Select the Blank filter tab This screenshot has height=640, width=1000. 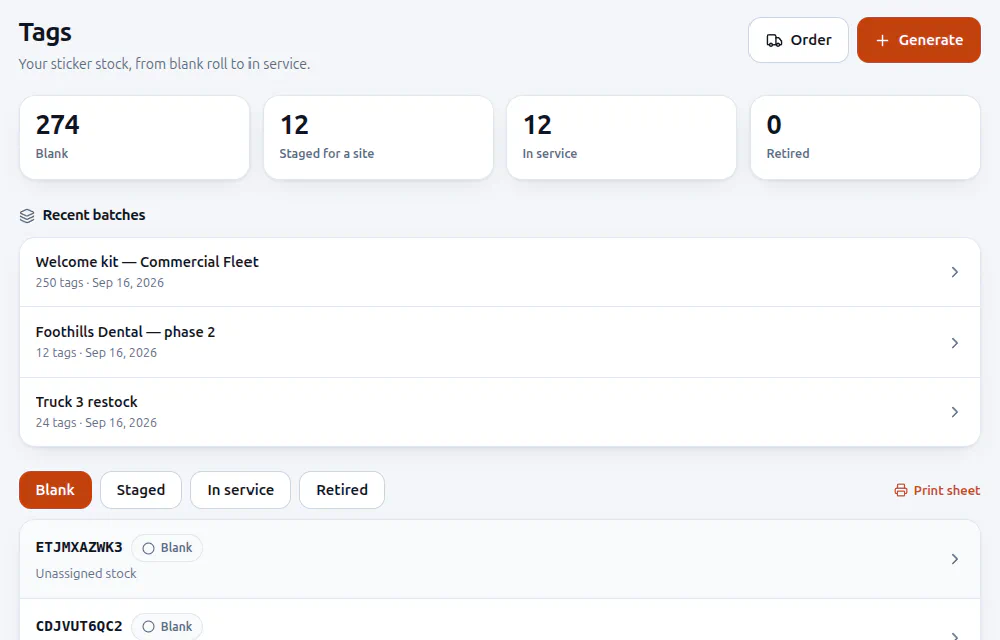[55, 490]
